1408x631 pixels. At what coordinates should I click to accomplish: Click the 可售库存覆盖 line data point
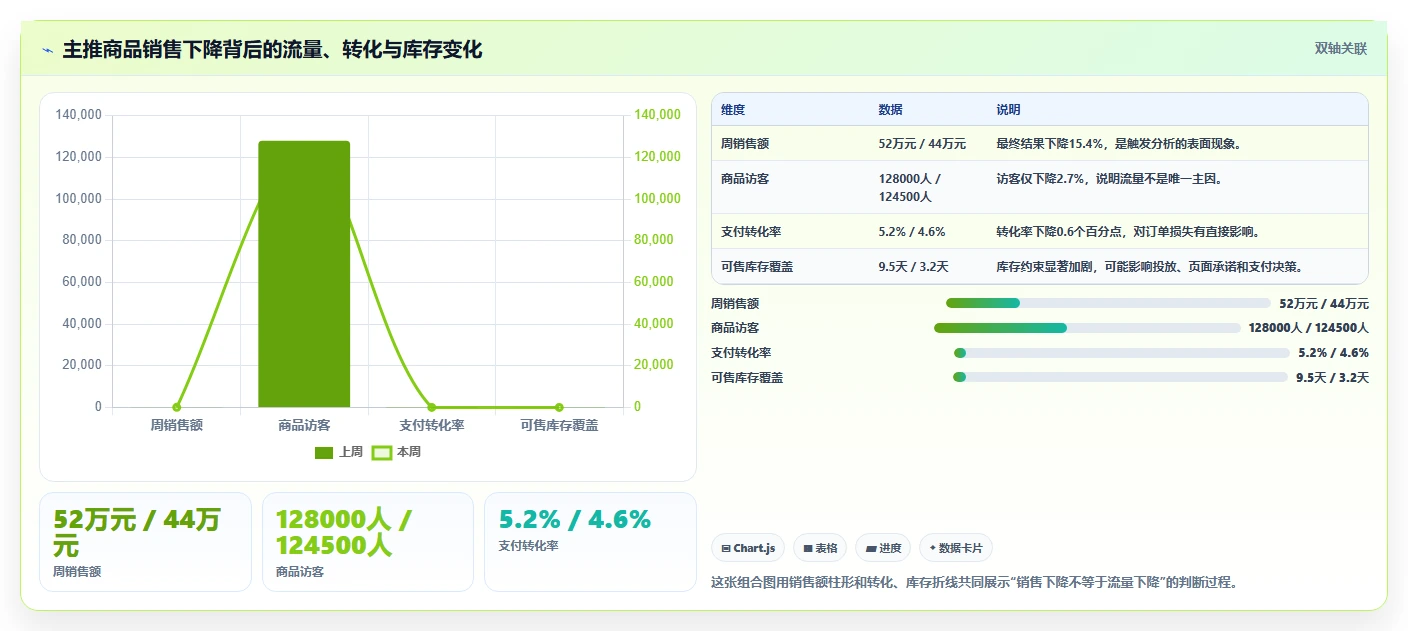pos(559,407)
